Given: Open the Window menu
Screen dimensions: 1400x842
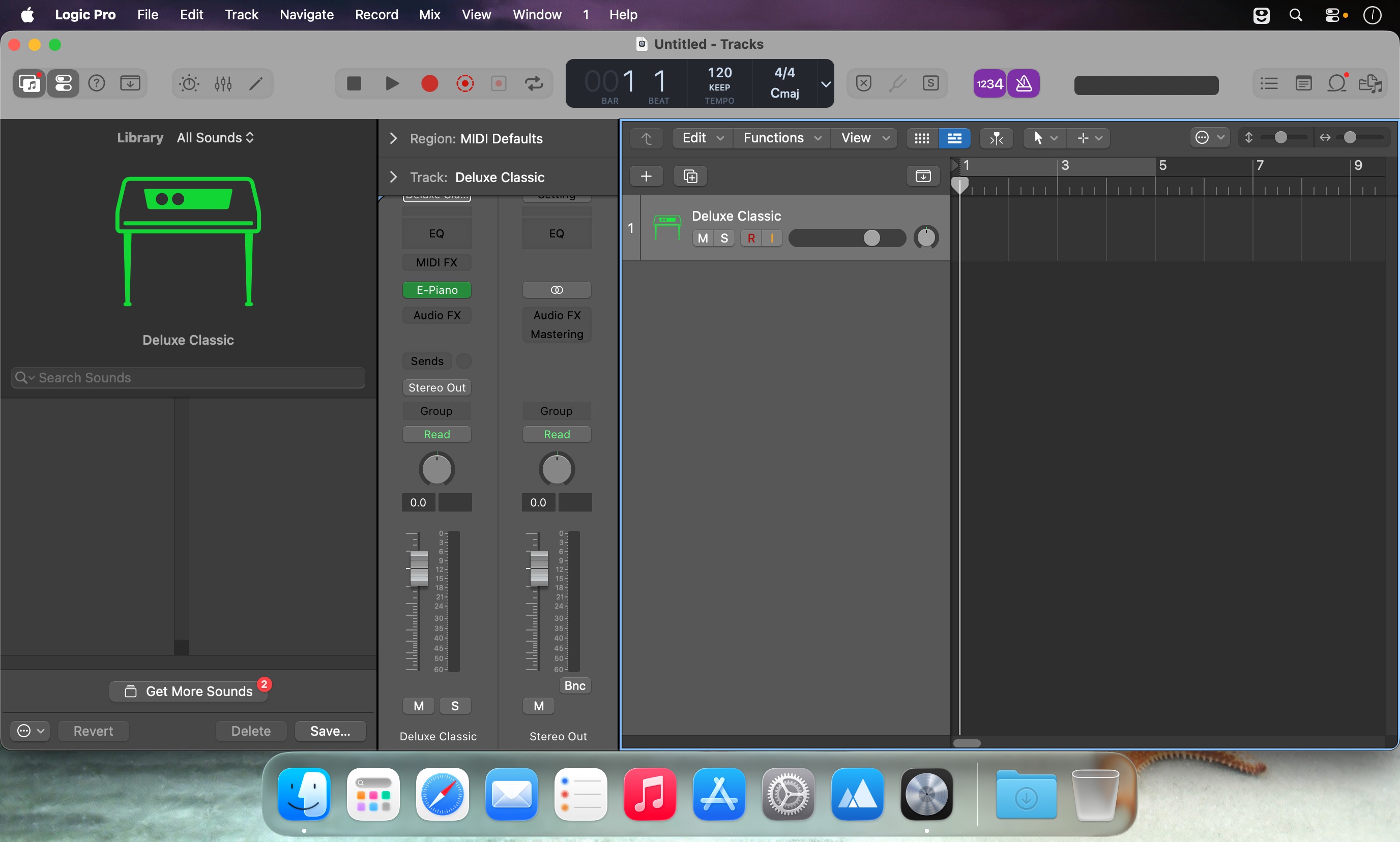Looking at the screenshot, I should (x=537, y=15).
